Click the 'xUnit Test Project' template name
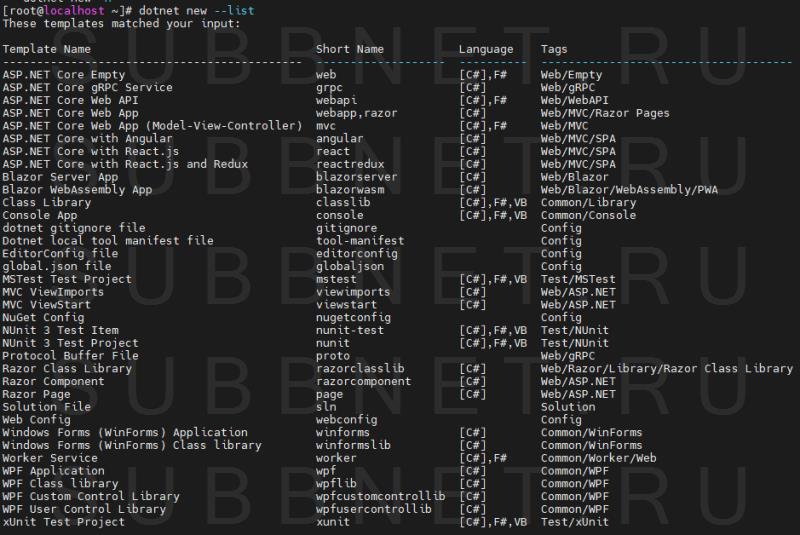This screenshot has width=800, height=535. point(63,522)
